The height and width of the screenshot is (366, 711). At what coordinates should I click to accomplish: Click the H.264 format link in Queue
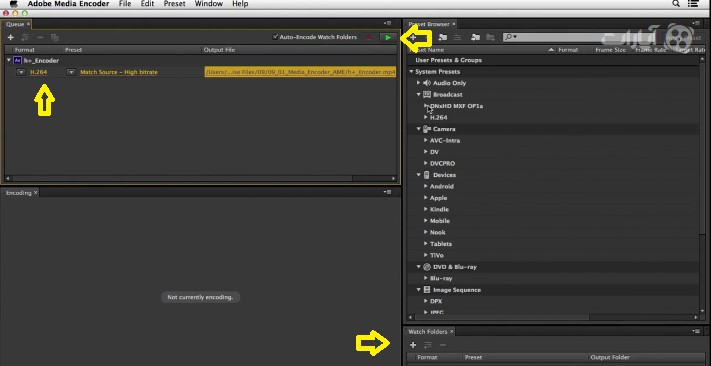click(39, 72)
